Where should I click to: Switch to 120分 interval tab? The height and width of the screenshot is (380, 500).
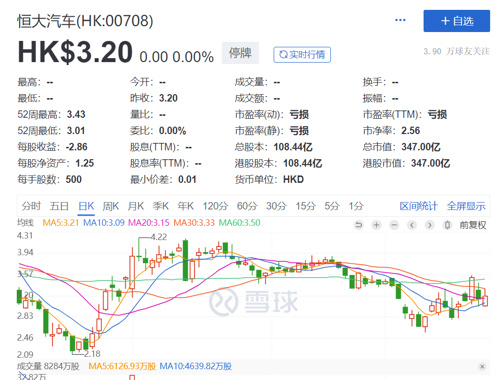(x=215, y=206)
